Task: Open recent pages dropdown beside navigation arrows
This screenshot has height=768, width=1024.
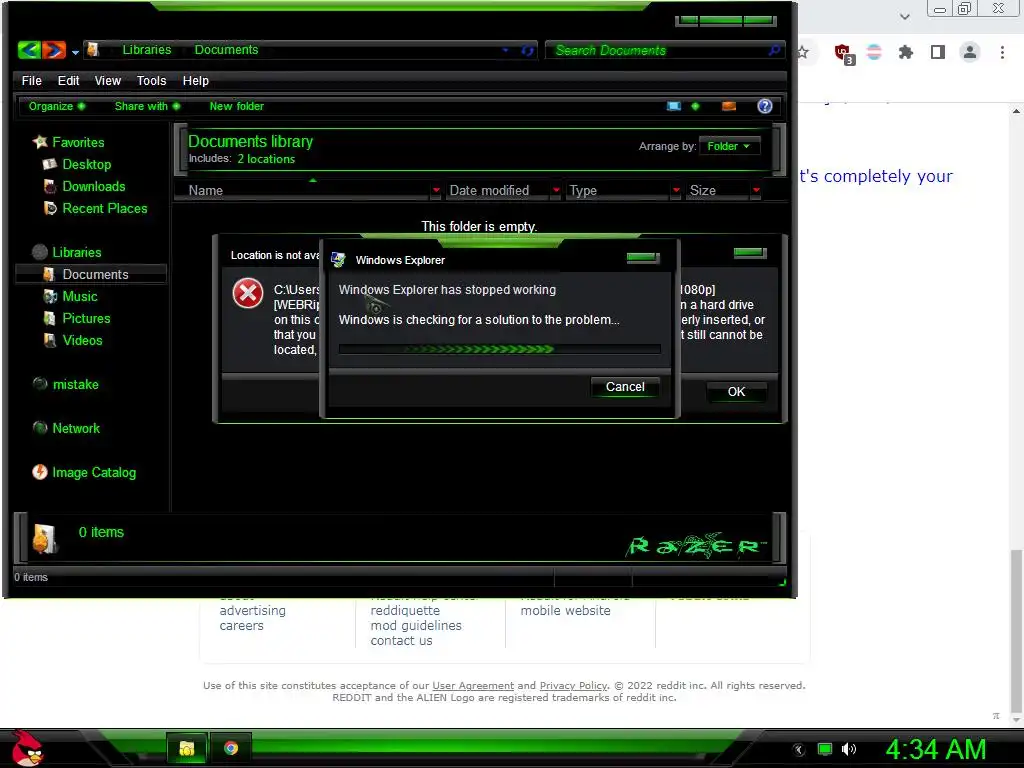Action: [x=75, y=52]
